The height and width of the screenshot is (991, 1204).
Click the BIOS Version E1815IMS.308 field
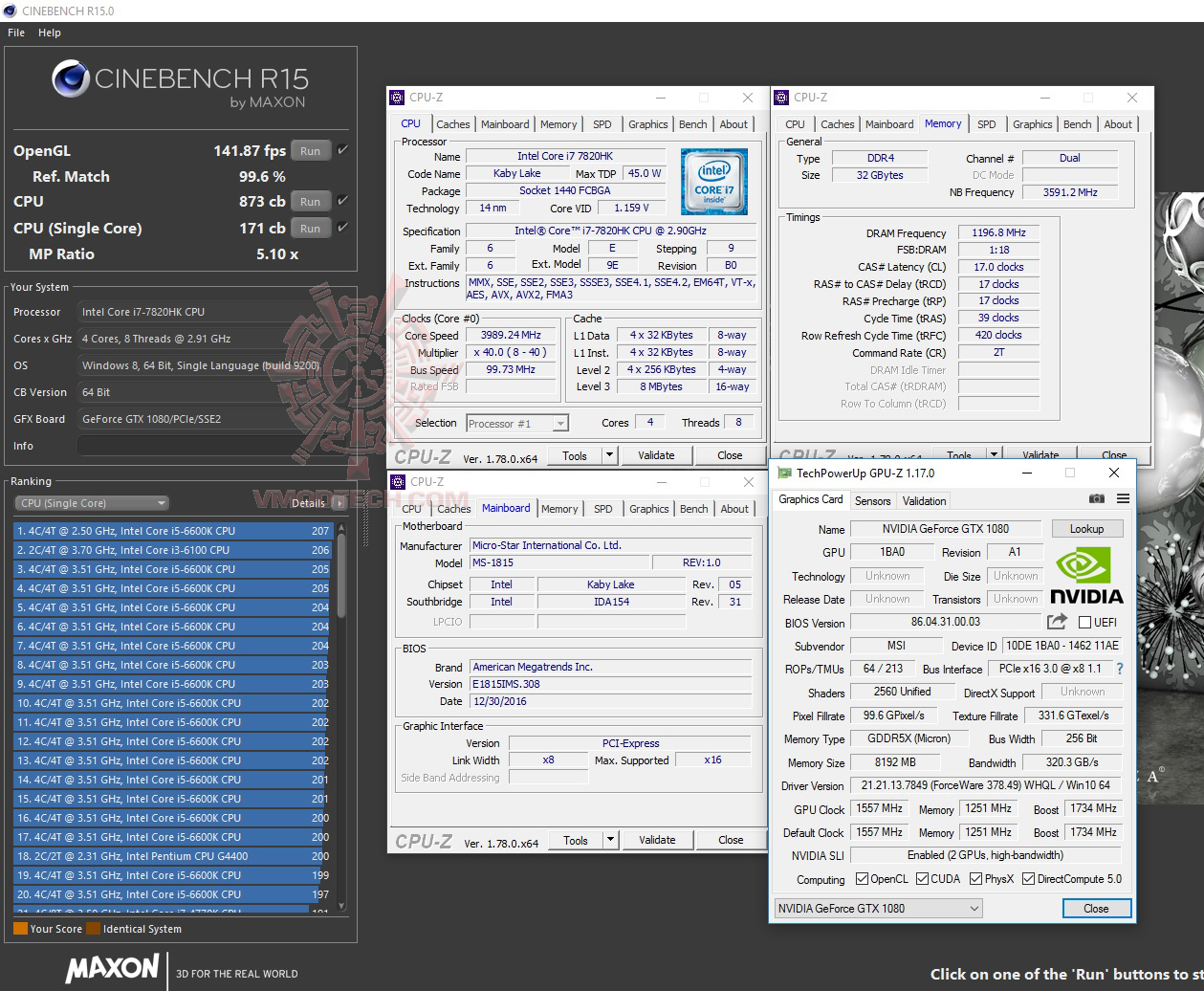click(x=610, y=684)
